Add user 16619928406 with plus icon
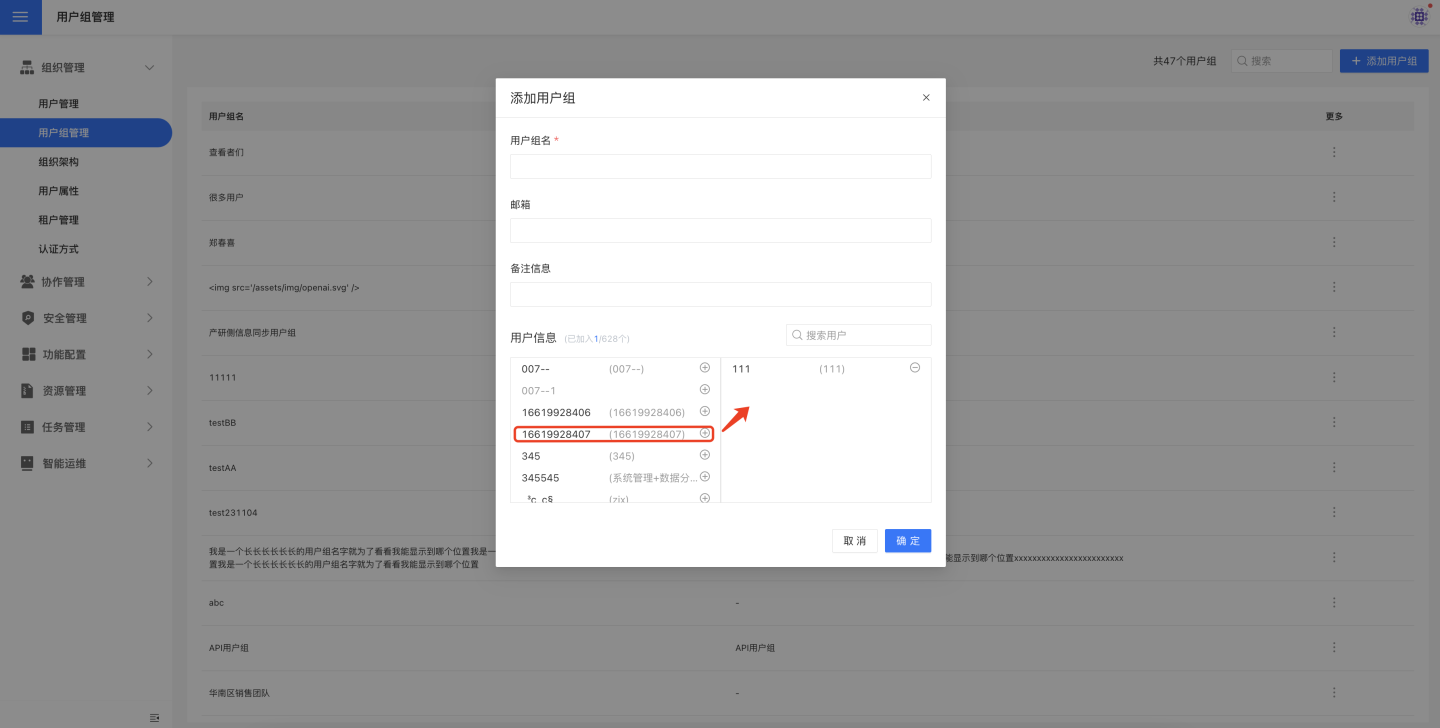Image resolution: width=1440 pixels, height=728 pixels. pyautogui.click(x=704, y=412)
